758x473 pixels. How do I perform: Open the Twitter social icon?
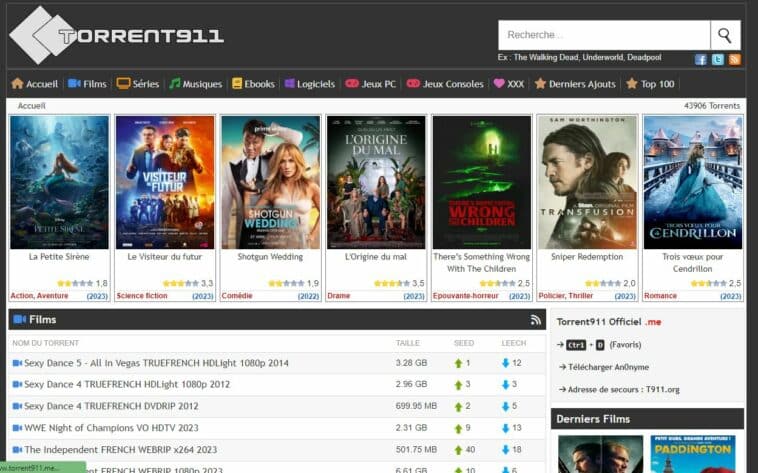click(718, 59)
